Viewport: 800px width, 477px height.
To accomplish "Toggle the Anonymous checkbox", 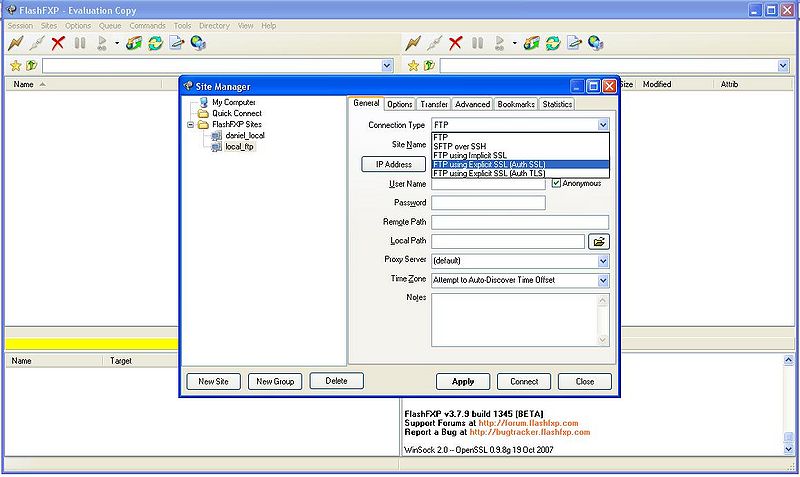I will [x=556, y=184].
